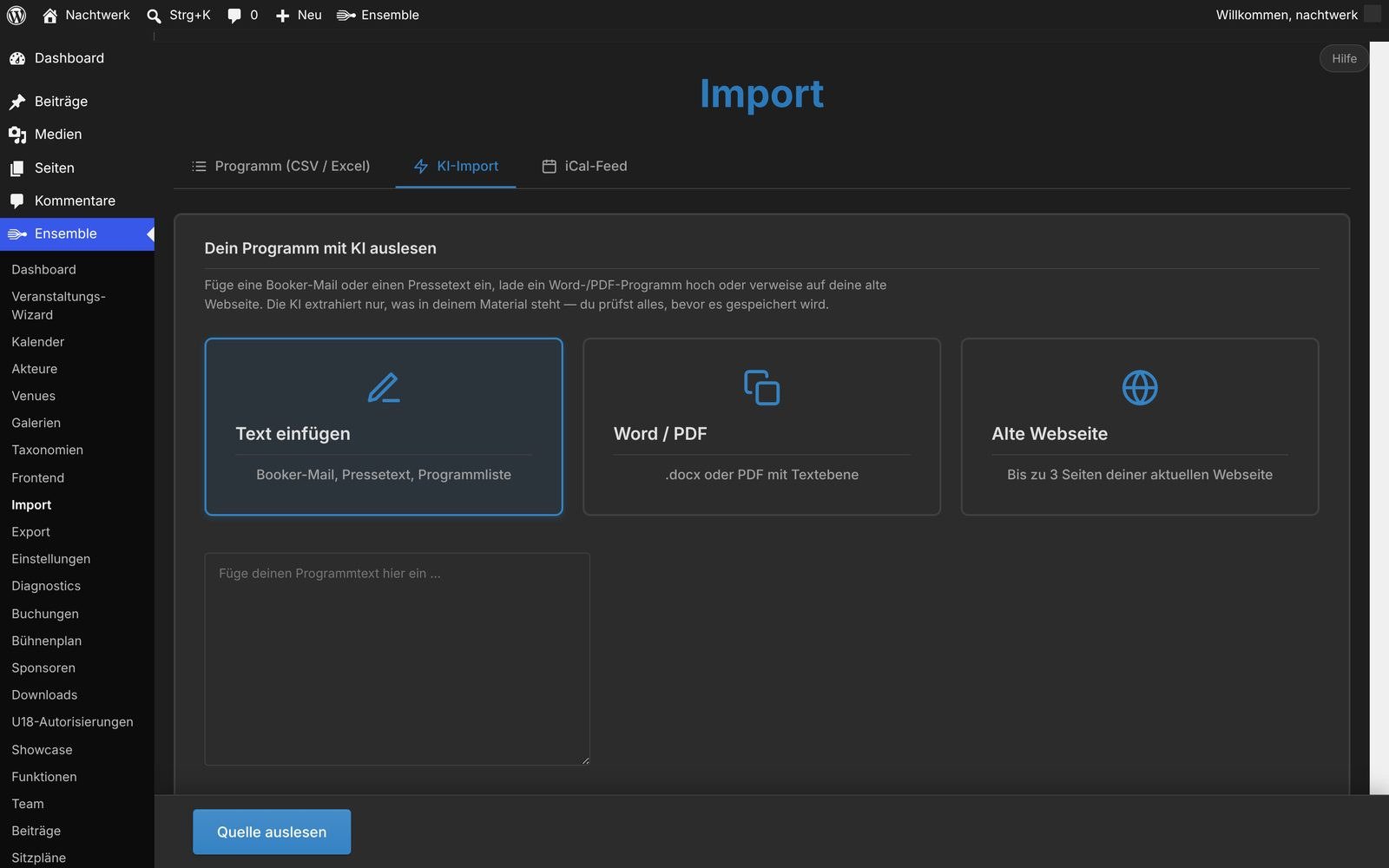Click the Kommentare speech bubble icon

[x=17, y=201]
